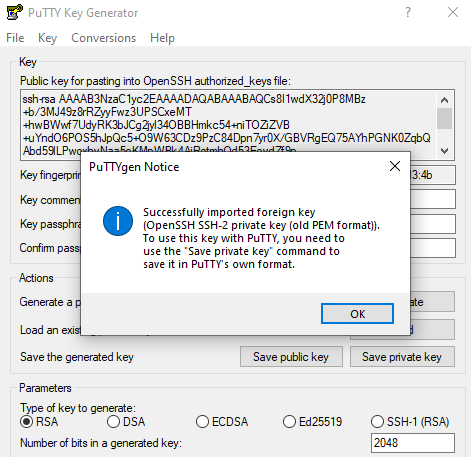Click the number of bits field

point(413,443)
